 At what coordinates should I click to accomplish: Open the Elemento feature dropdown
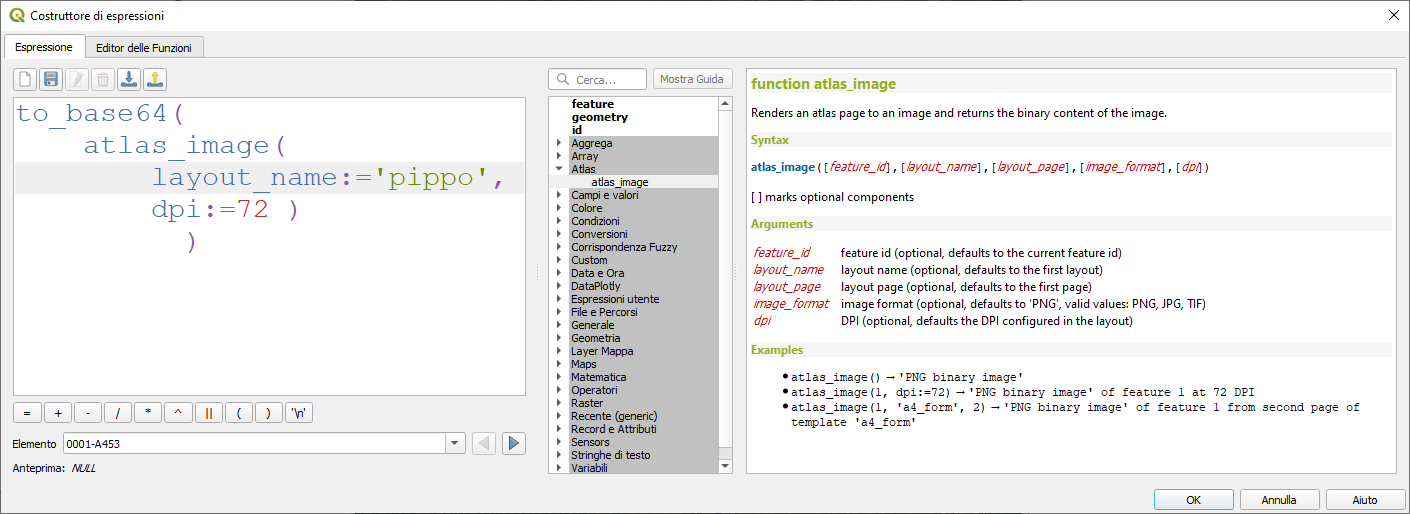[x=455, y=443]
